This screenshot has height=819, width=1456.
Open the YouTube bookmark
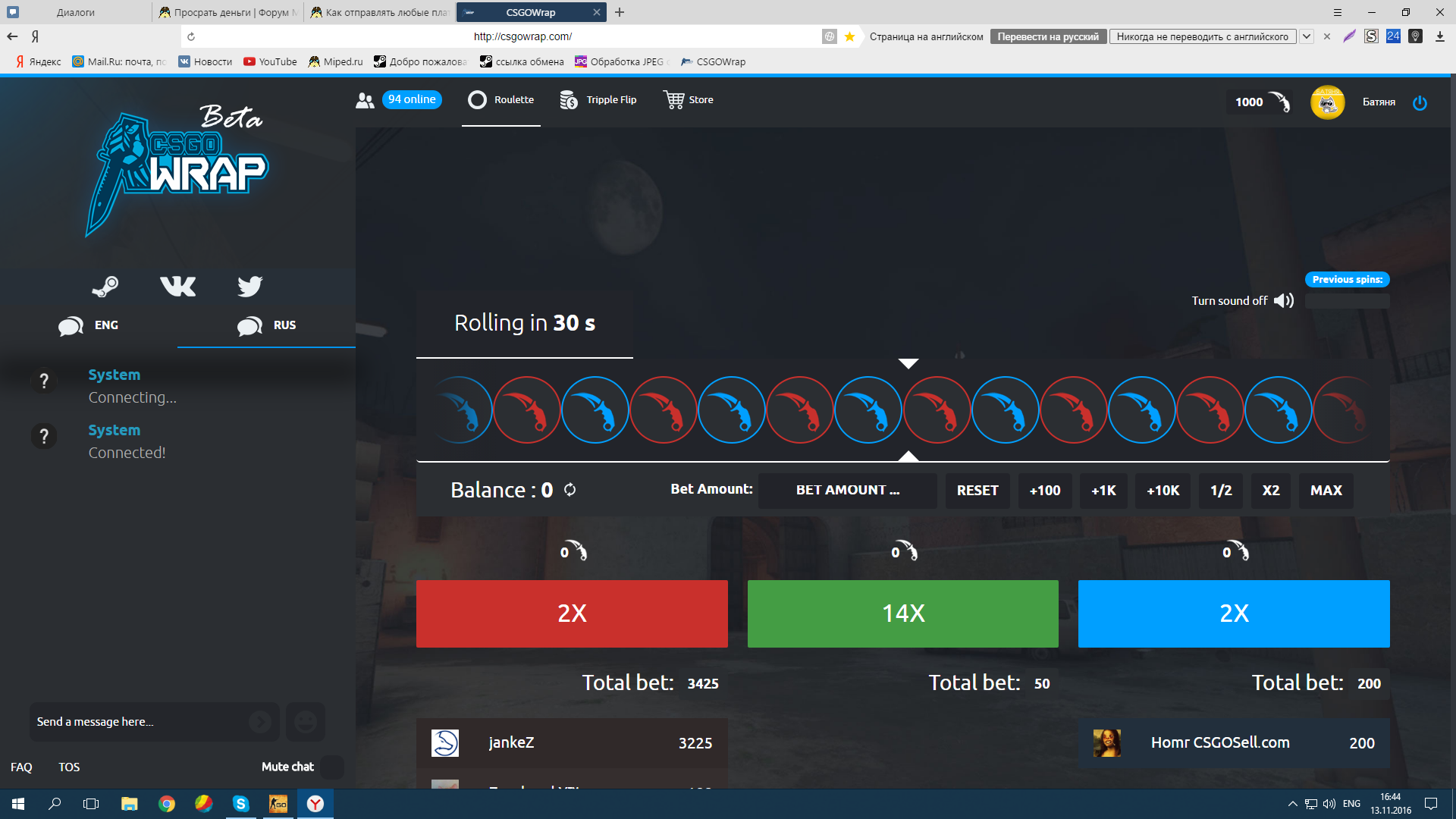(x=270, y=61)
